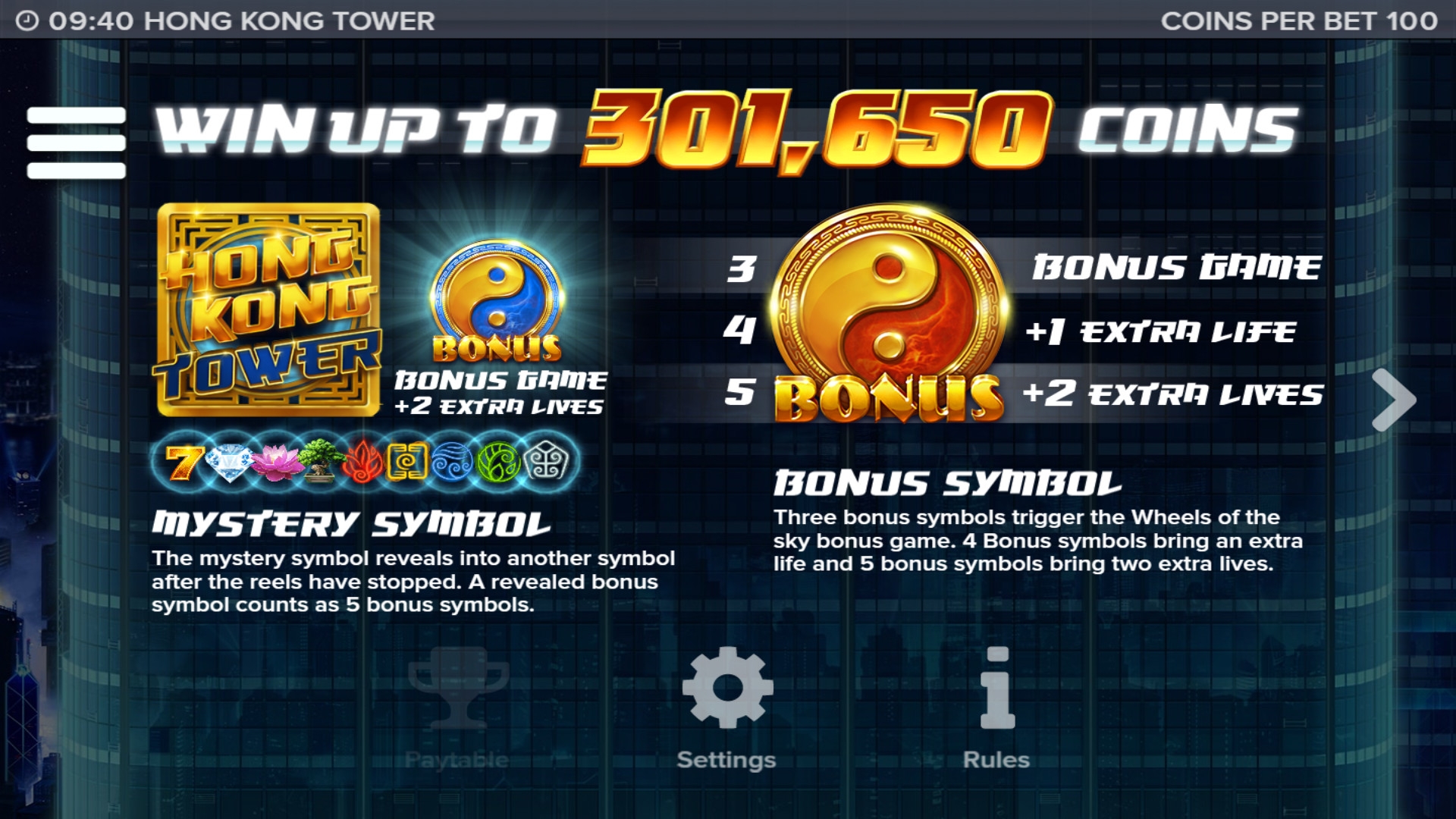Select the blue wave symbol
Viewport: 1456px width, 819px height.
[x=453, y=462]
